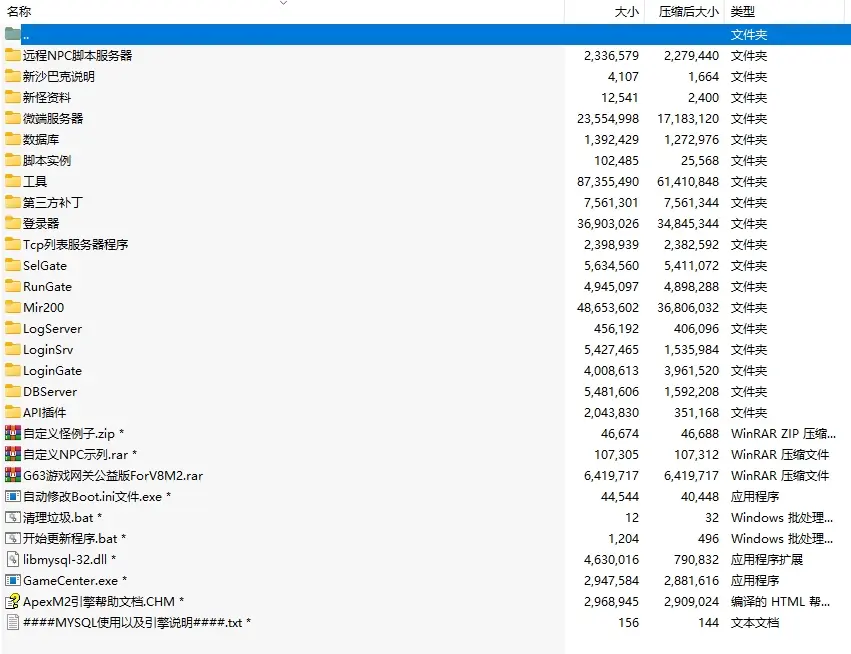Select the LoginSrv folder name
Image resolution: width=851 pixels, height=654 pixels.
click(48, 350)
